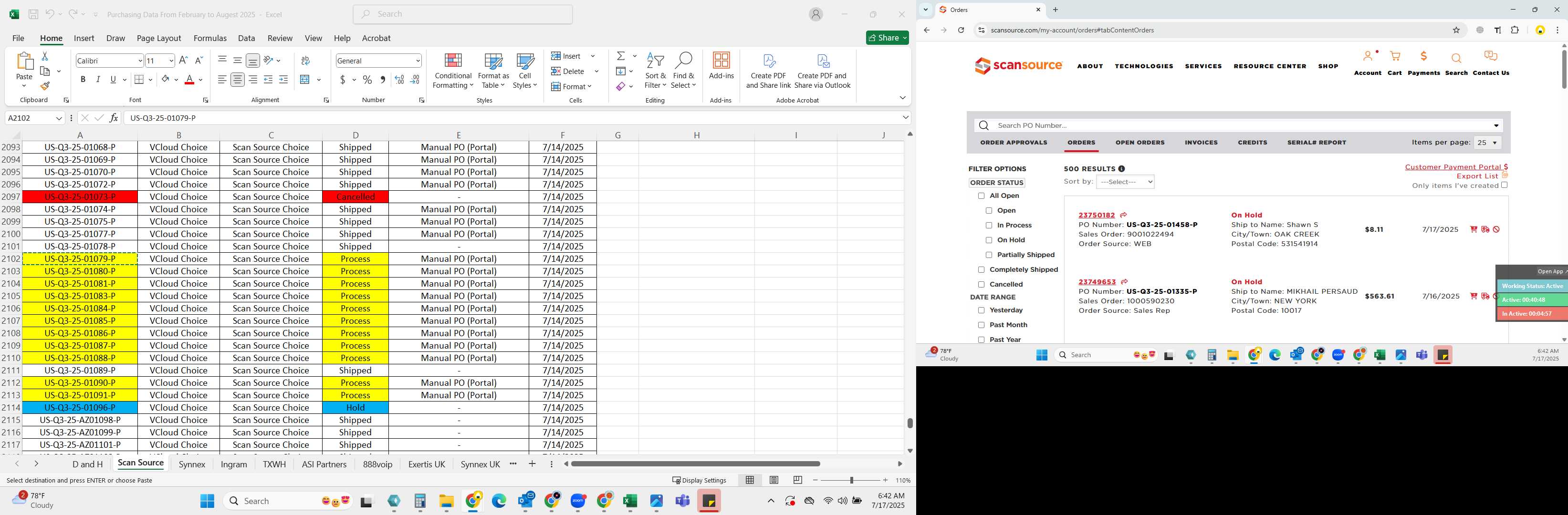The image size is (1568, 515).
Task: Open the Sort by select dropdown
Action: (1125, 182)
